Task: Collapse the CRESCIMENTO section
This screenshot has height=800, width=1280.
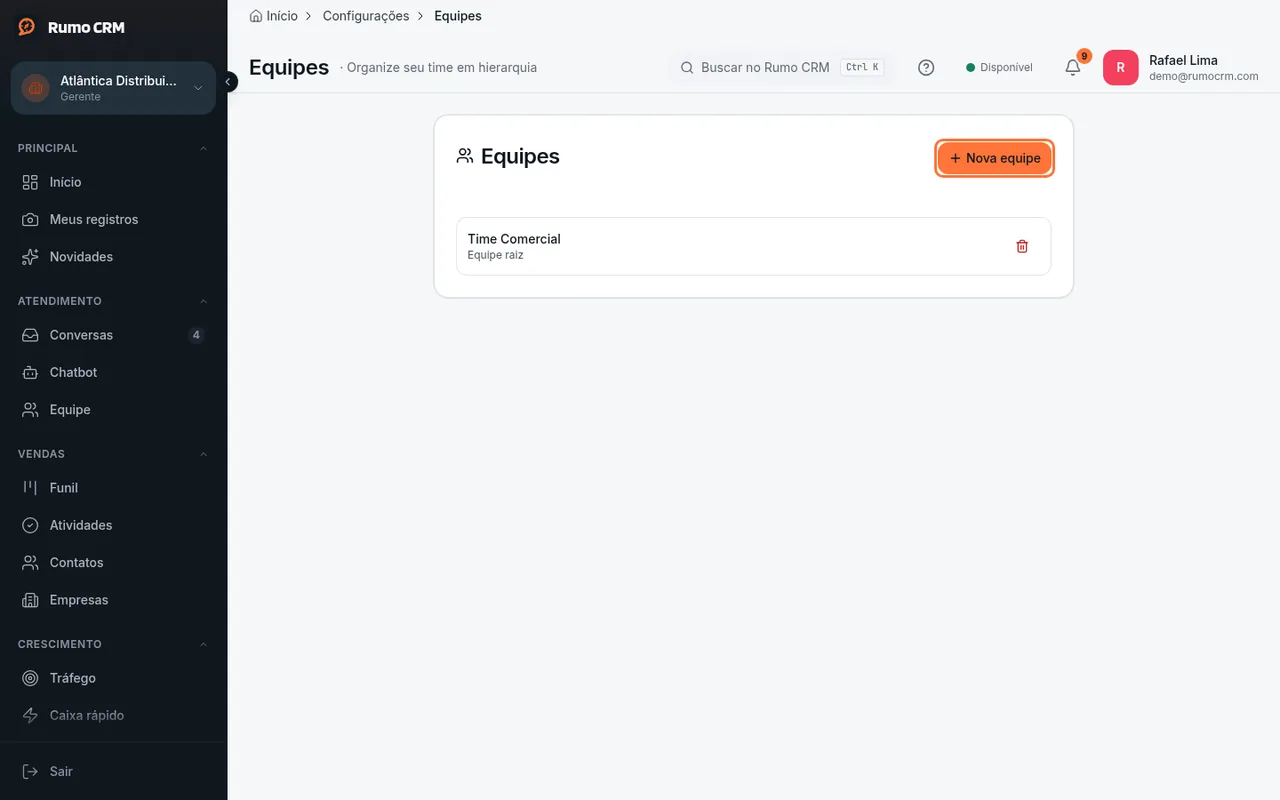Action: (x=203, y=644)
